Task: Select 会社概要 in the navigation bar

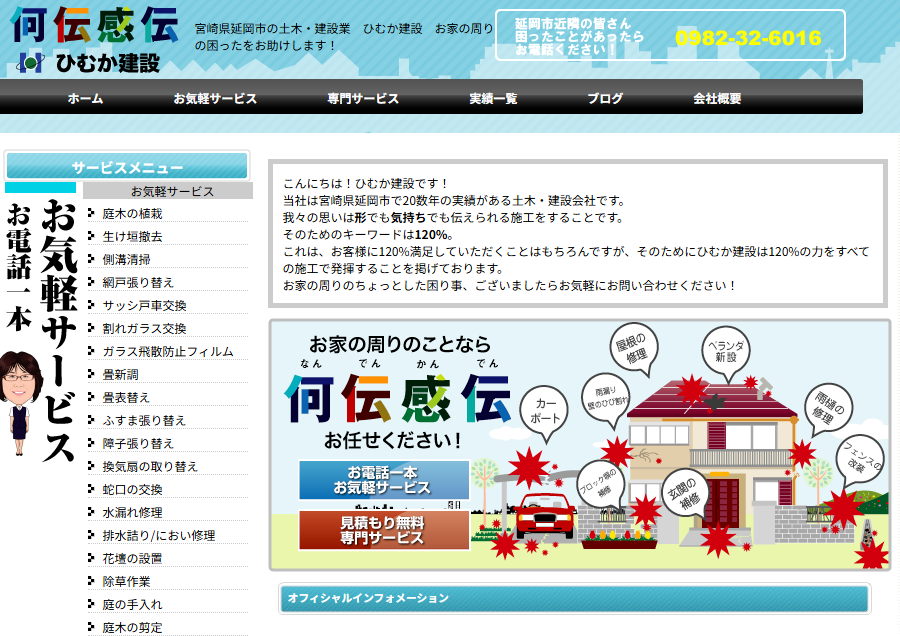Action: (717, 98)
